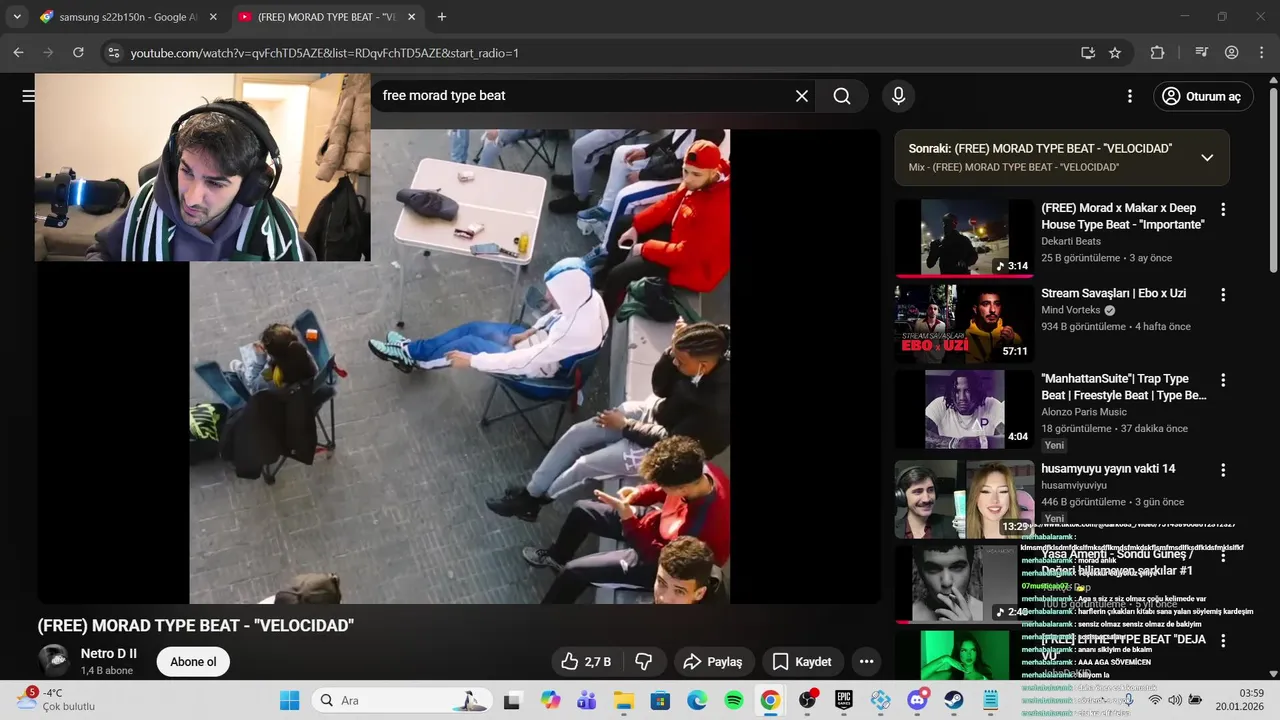The height and width of the screenshot is (720, 1280).
Task: Click the Oturum aç sign-in button
Action: (x=1203, y=96)
